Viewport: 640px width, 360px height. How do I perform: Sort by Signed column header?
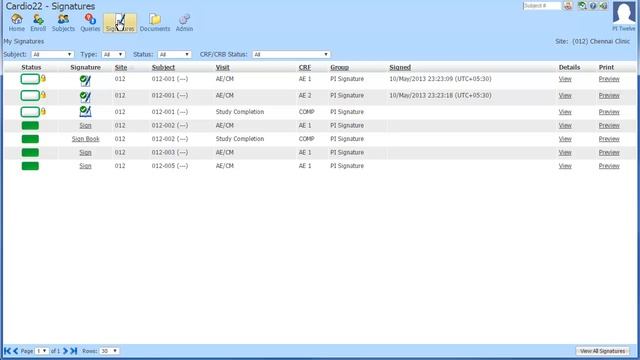tap(400, 67)
